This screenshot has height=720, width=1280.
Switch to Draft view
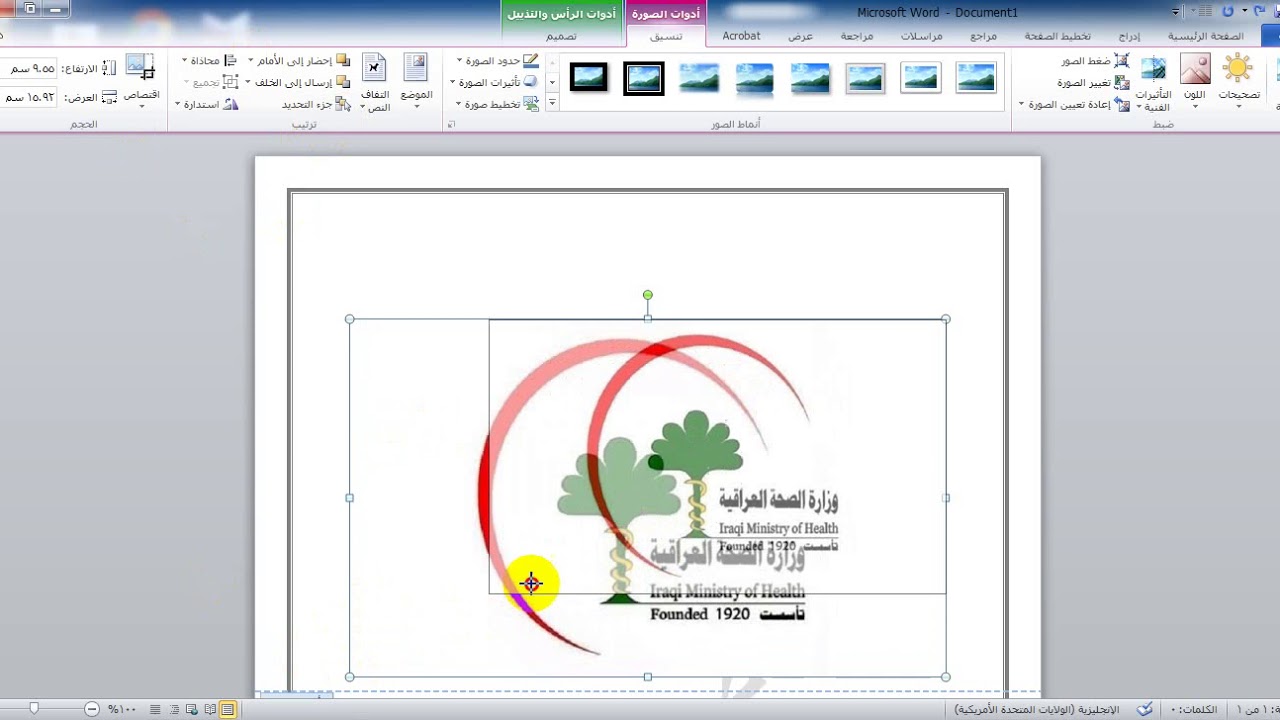coord(155,709)
